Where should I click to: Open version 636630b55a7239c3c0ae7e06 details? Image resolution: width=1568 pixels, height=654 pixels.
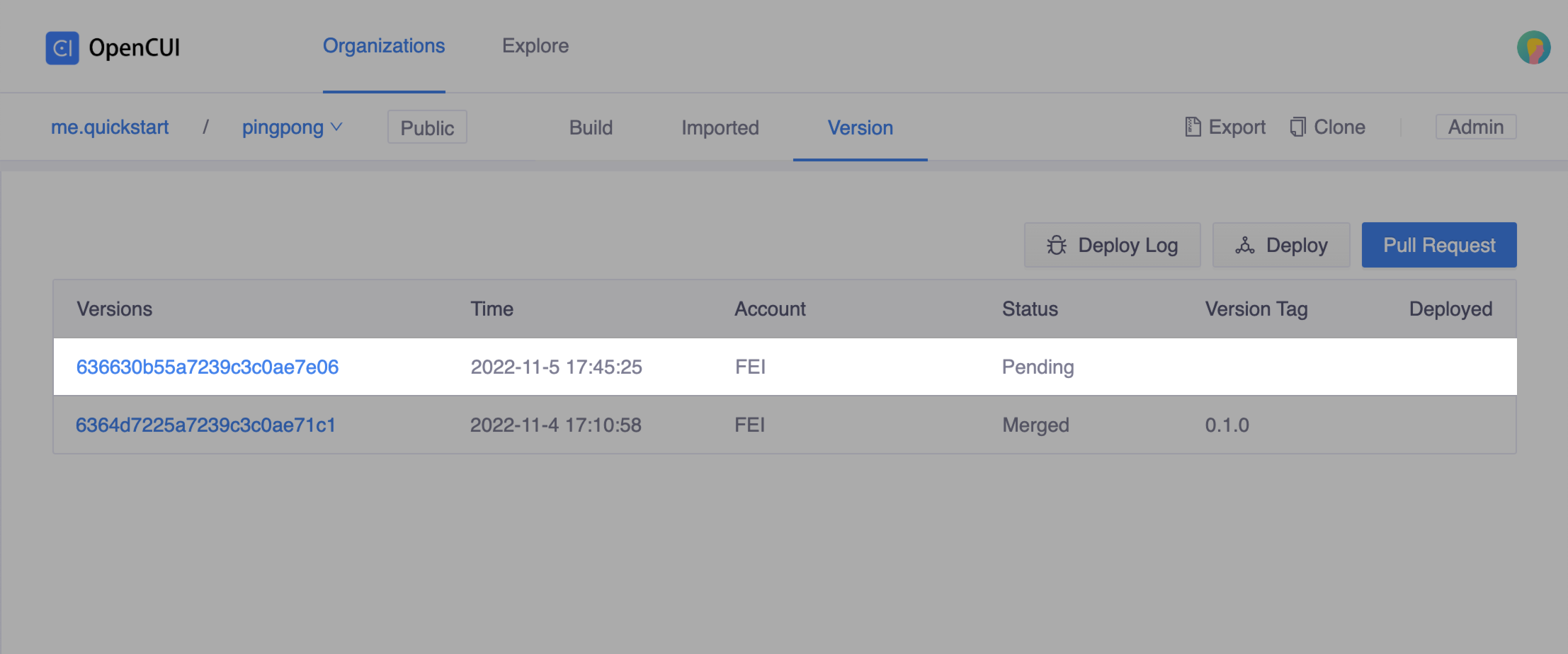pyautogui.click(x=208, y=367)
